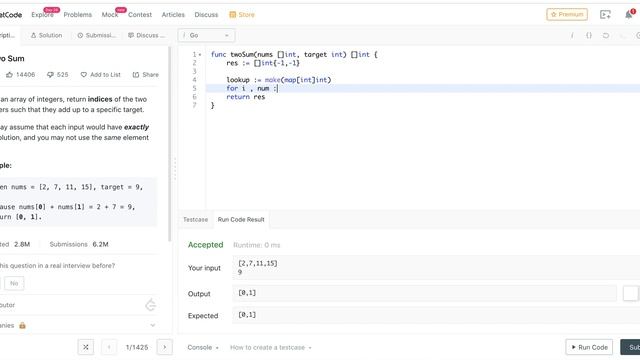Collapse the code fold arrow on line 1

(x=200, y=55)
